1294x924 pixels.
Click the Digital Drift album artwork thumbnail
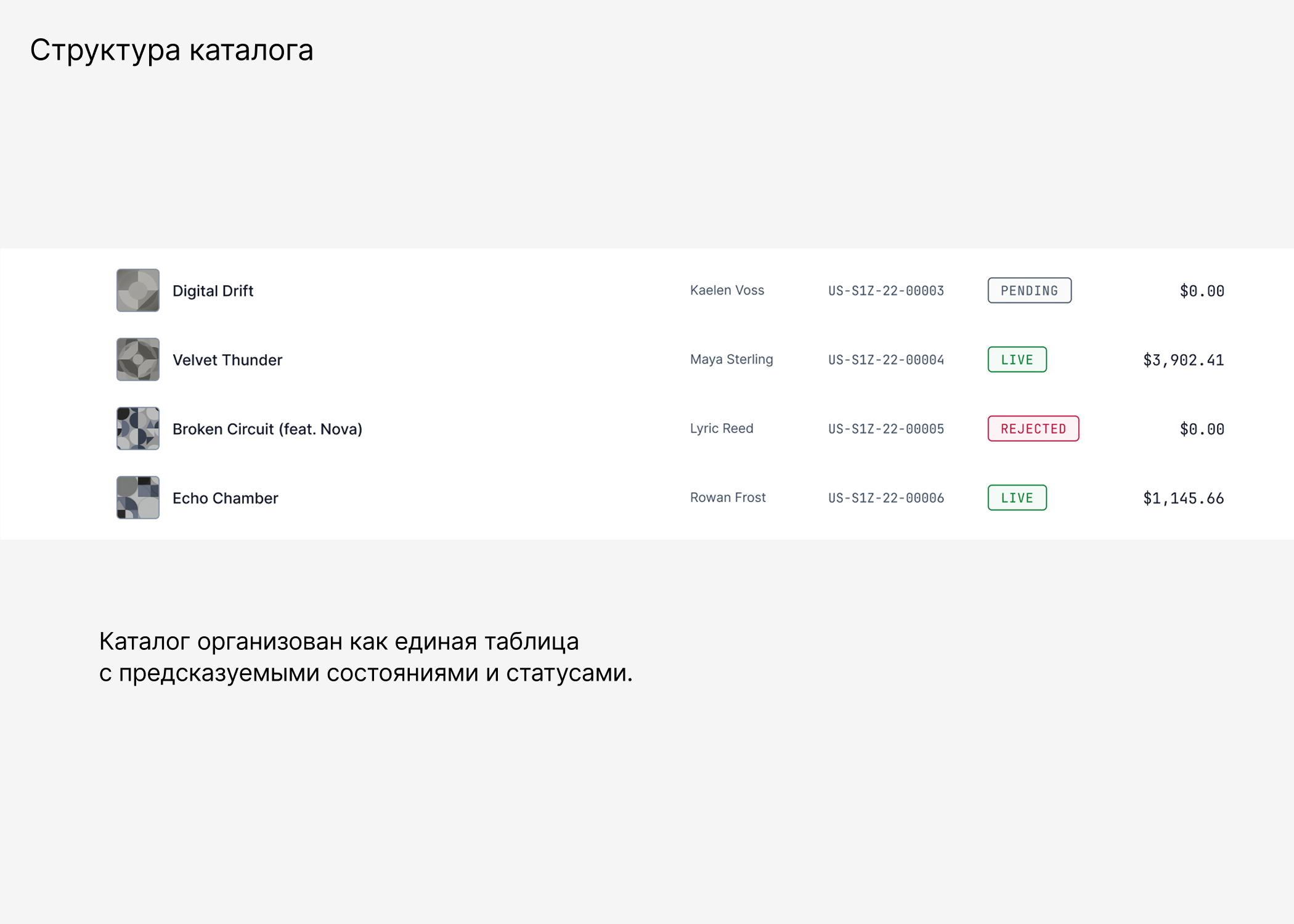[x=137, y=290]
